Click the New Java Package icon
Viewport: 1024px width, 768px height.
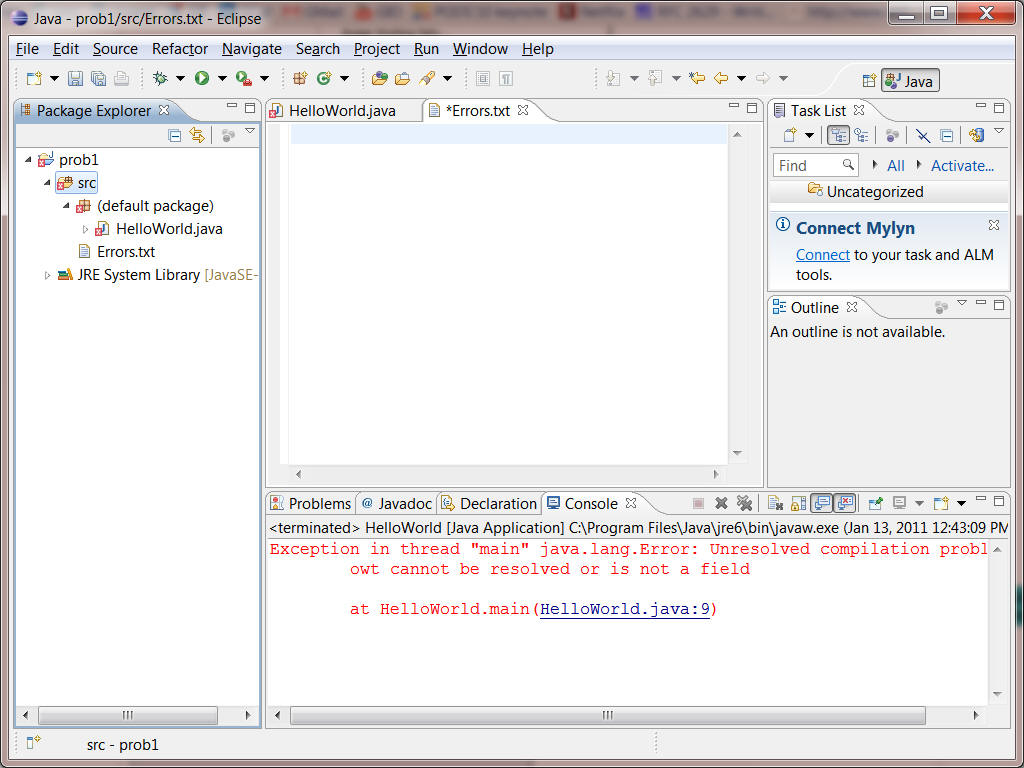(300, 78)
